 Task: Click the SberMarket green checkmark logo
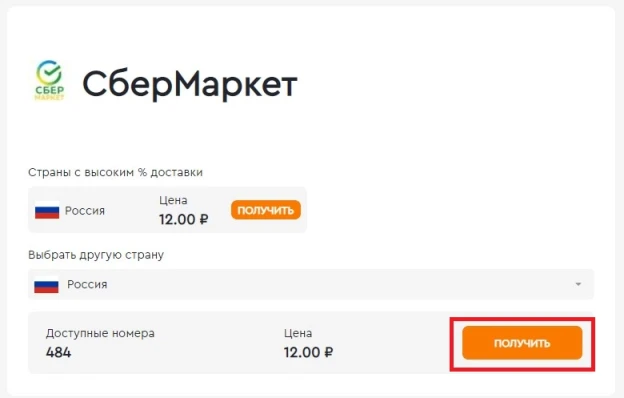tap(49, 81)
